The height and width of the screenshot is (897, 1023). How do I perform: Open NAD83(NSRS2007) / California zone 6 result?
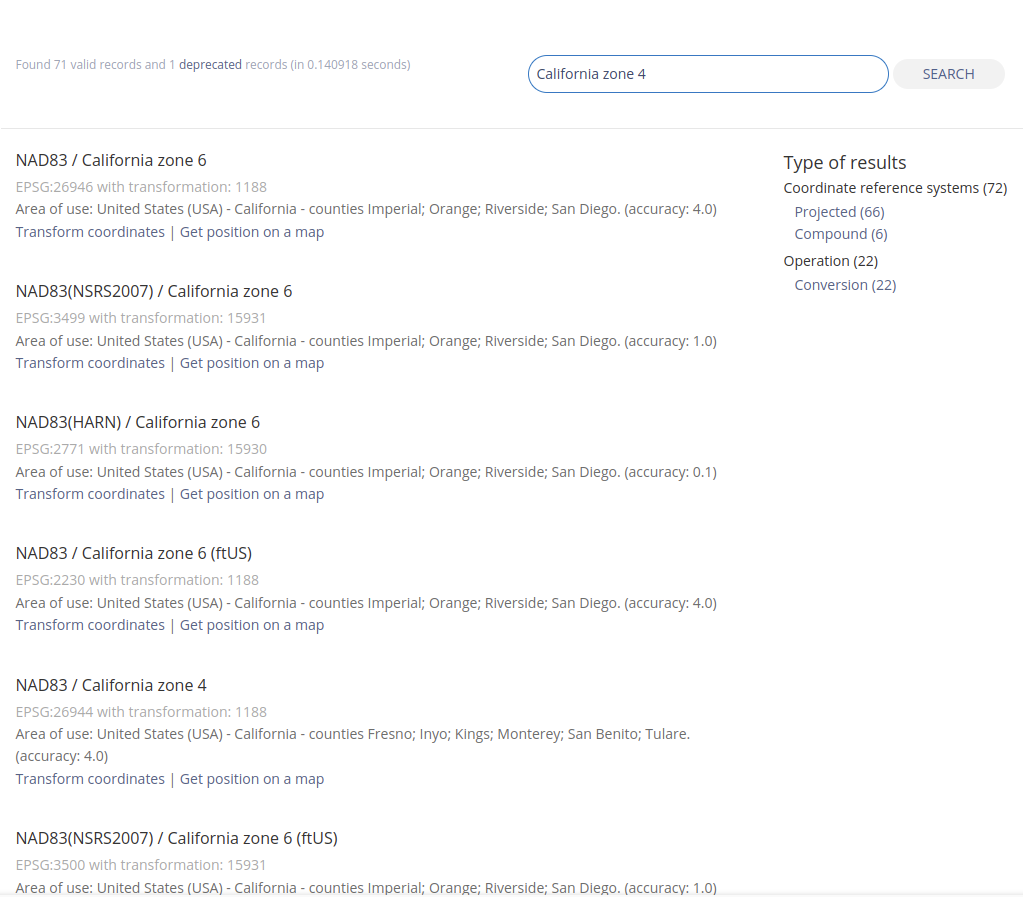[154, 291]
